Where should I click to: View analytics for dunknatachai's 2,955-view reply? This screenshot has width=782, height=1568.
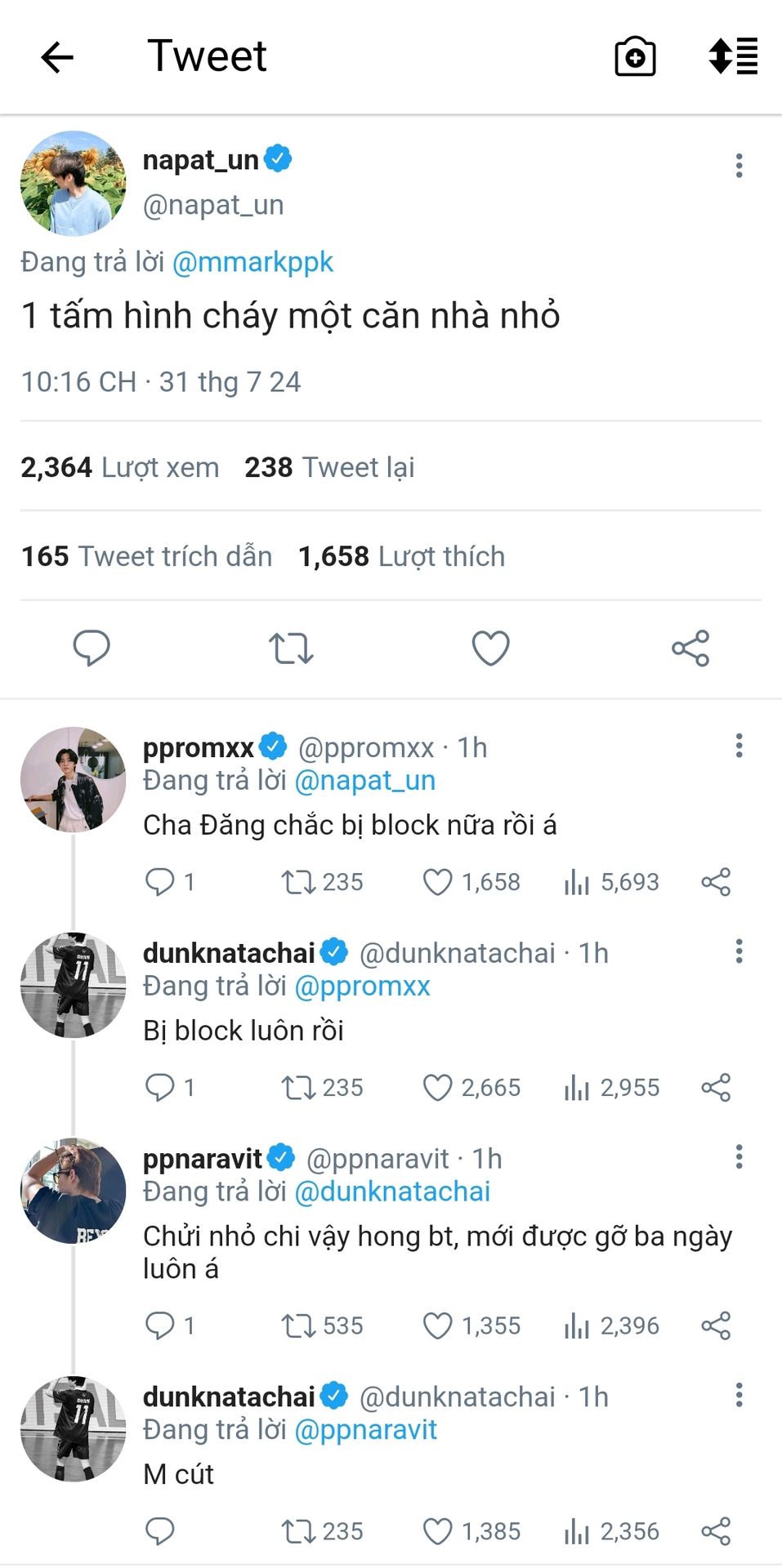(576, 1088)
